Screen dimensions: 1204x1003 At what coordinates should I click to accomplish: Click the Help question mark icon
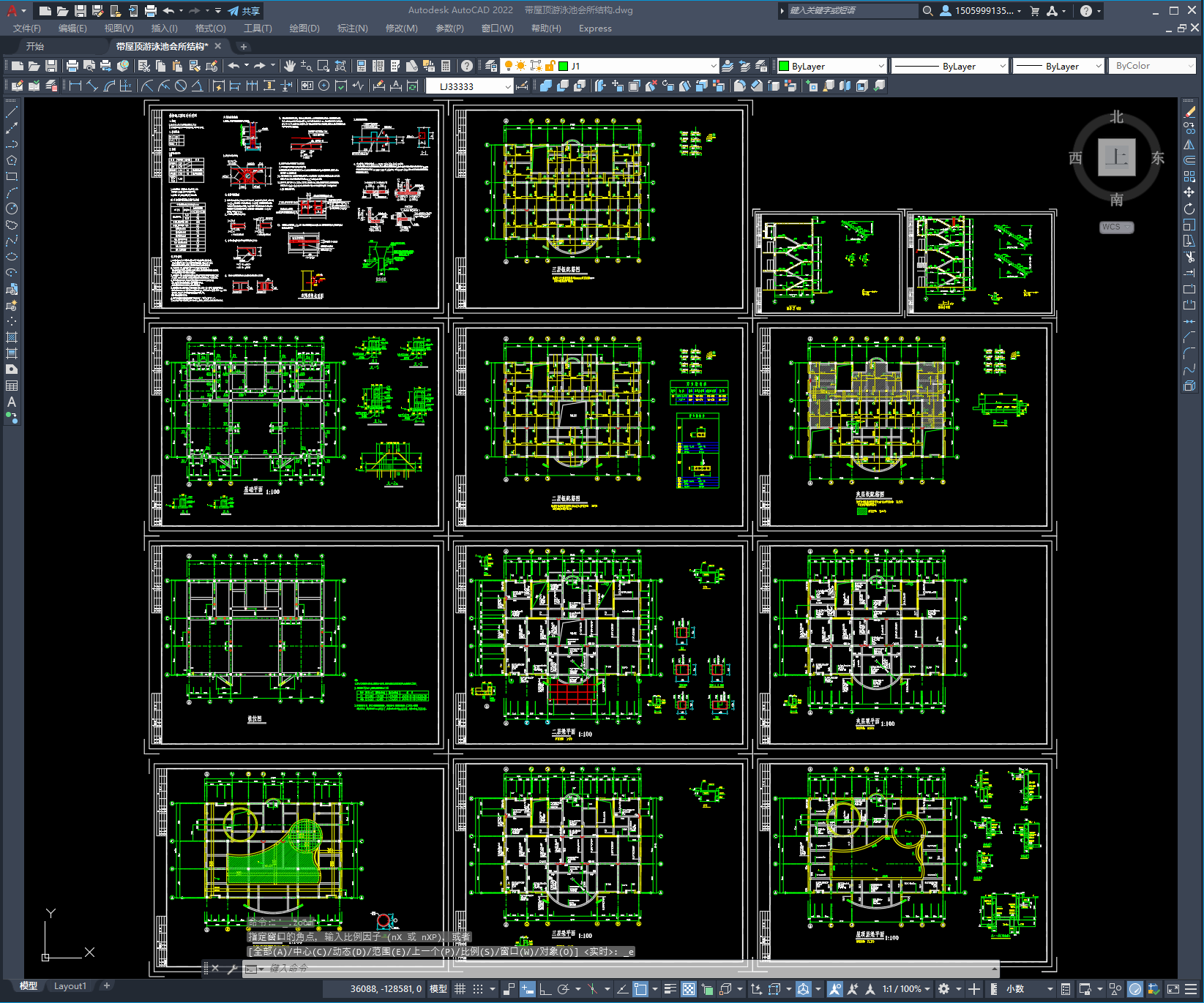pos(467,66)
